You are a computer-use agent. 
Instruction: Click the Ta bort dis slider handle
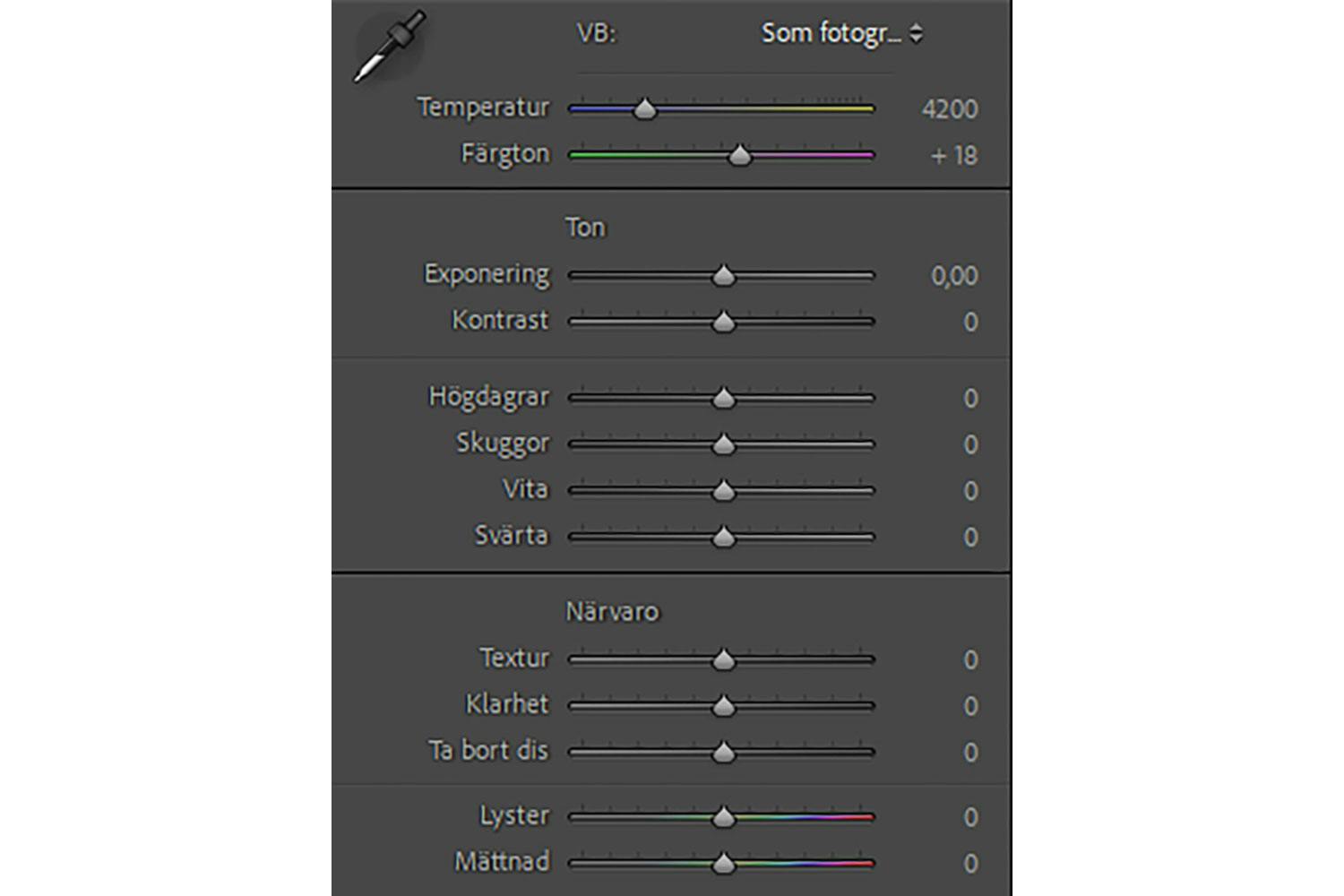point(723,753)
